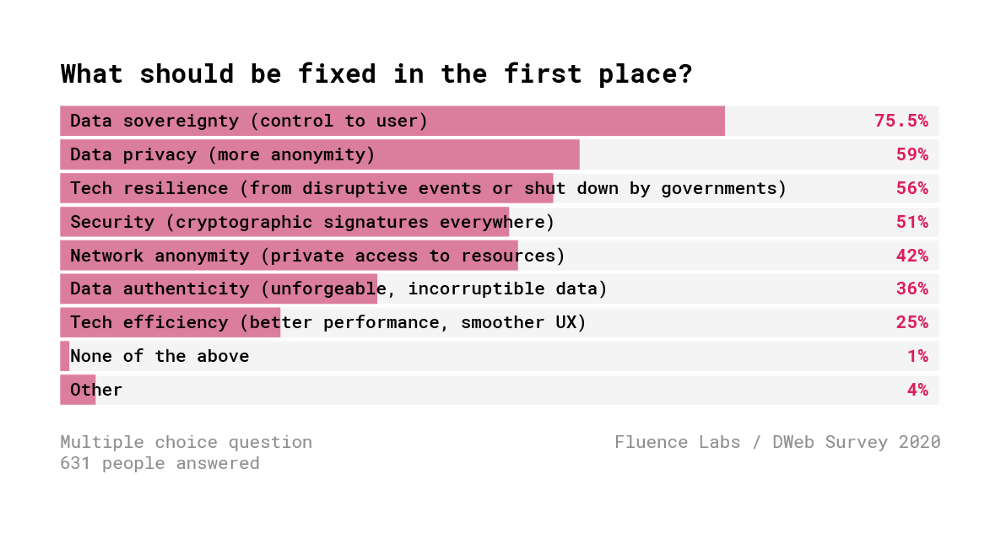Select the 'None of the above' row
This screenshot has width=1000, height=533.
point(499,356)
